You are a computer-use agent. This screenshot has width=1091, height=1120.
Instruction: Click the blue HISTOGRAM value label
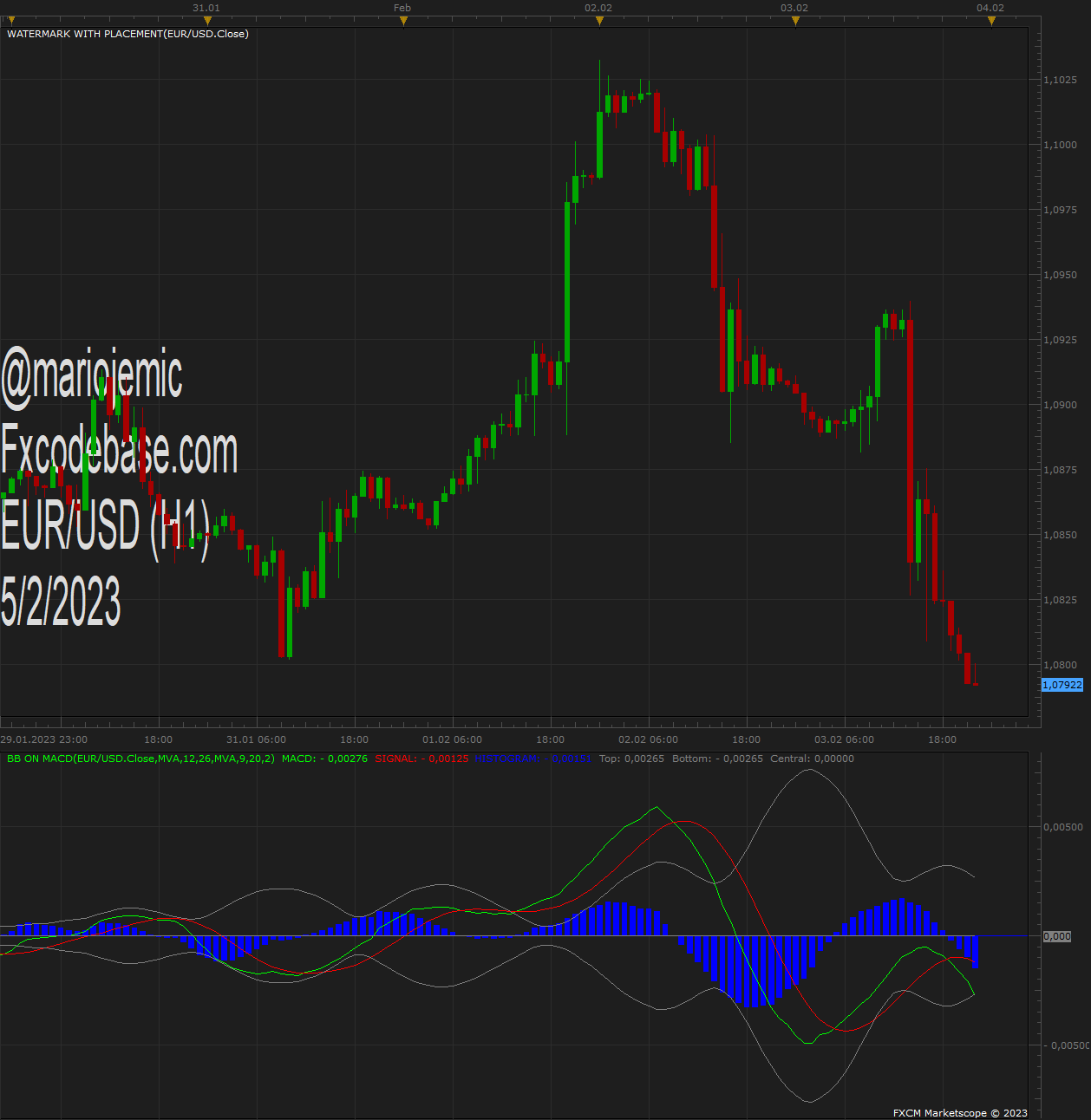(x=533, y=759)
